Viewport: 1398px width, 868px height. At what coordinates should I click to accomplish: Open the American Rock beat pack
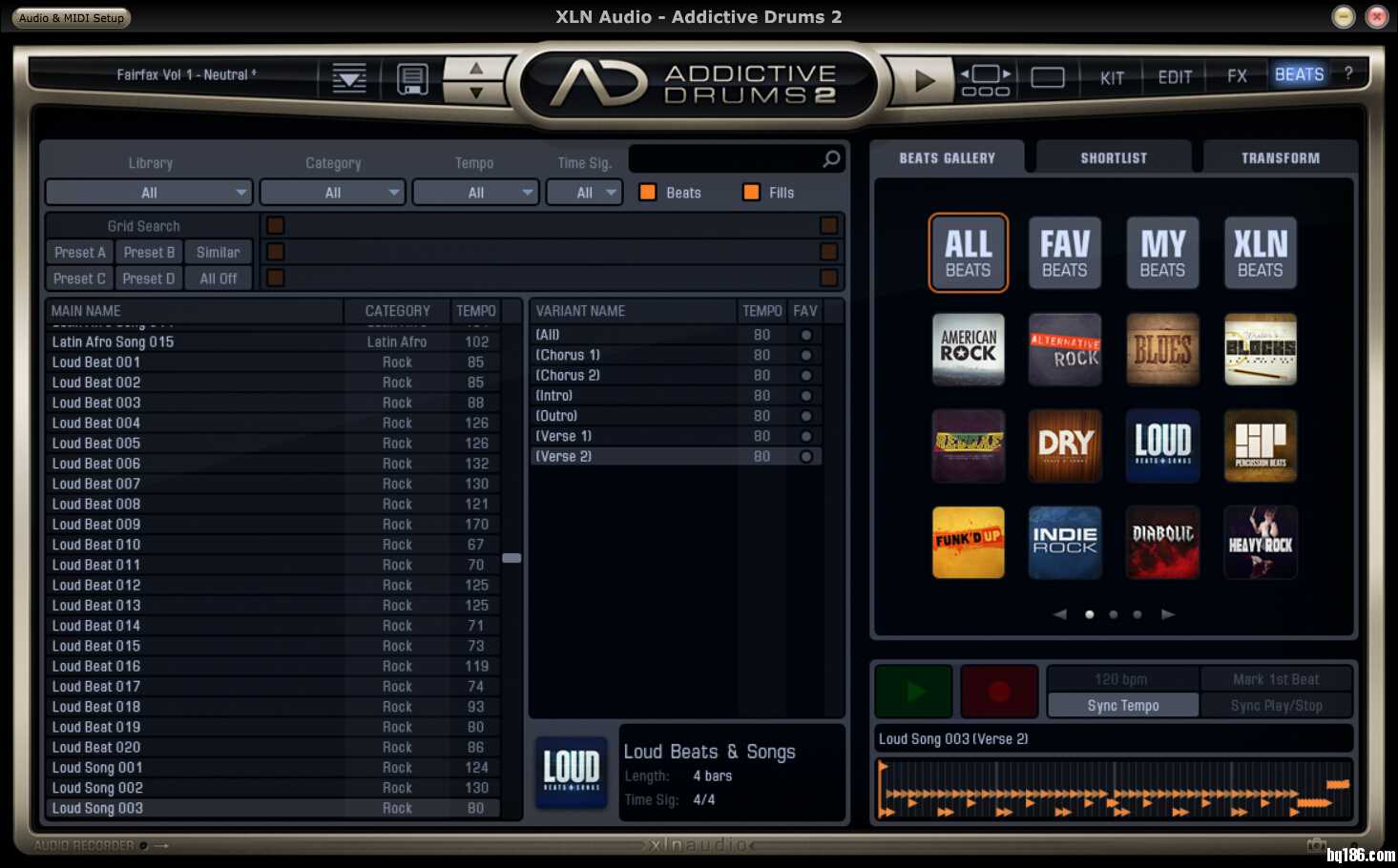(968, 349)
